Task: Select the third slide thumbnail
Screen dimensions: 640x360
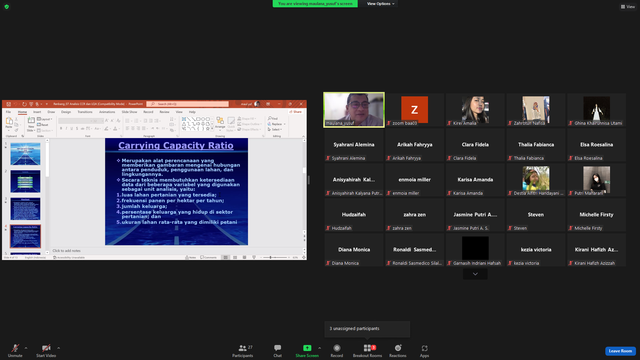Action: pos(25,209)
